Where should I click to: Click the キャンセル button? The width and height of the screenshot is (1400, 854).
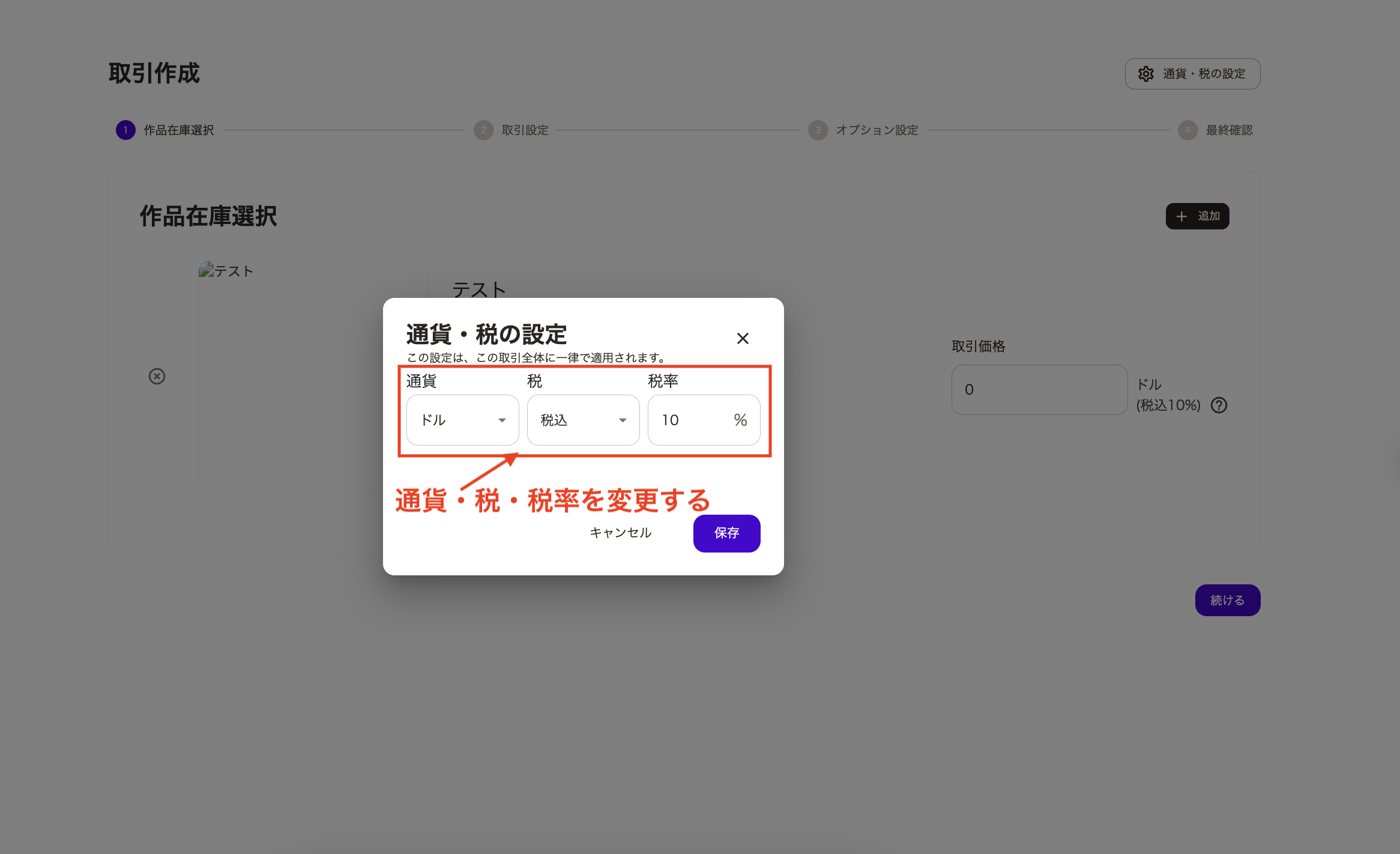click(x=621, y=533)
